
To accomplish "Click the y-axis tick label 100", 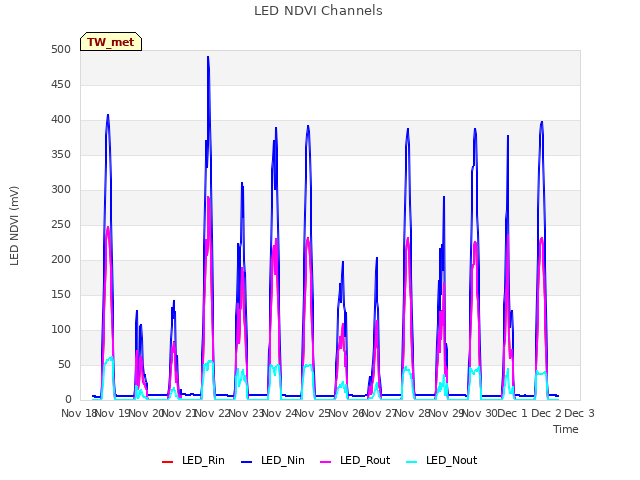I will pos(61,330).
